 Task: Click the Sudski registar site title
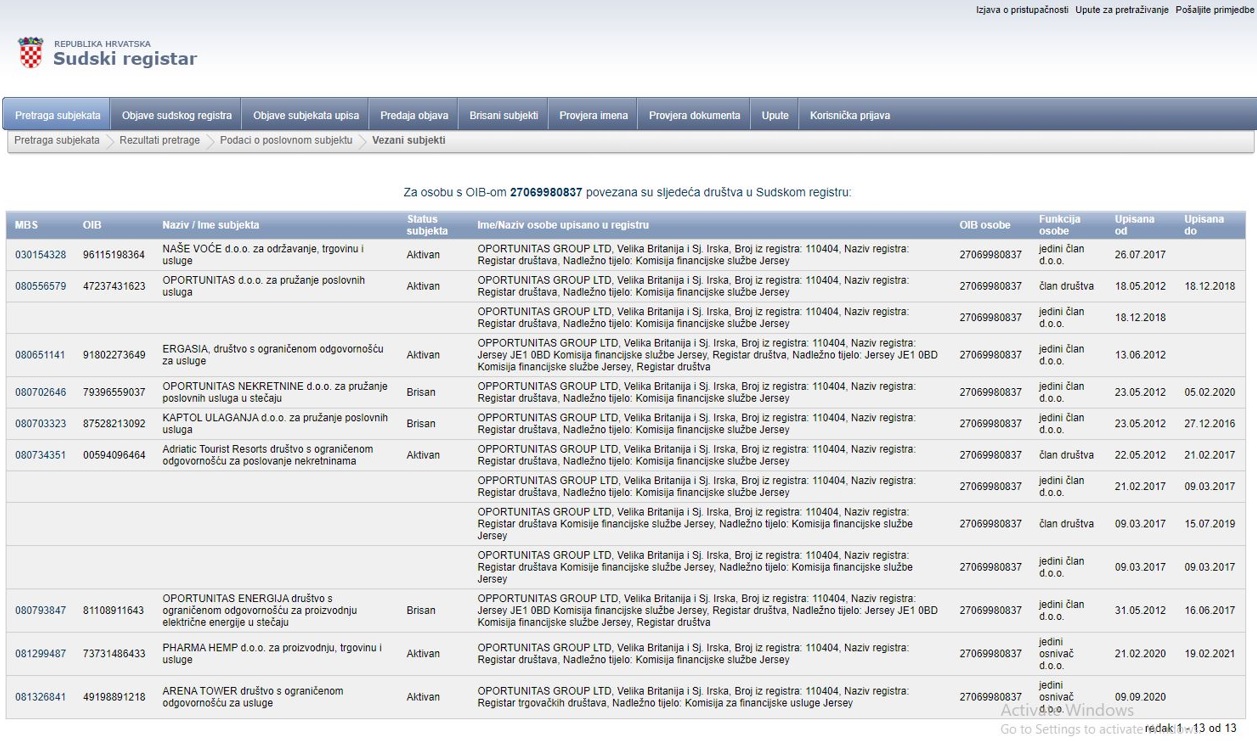pos(124,59)
